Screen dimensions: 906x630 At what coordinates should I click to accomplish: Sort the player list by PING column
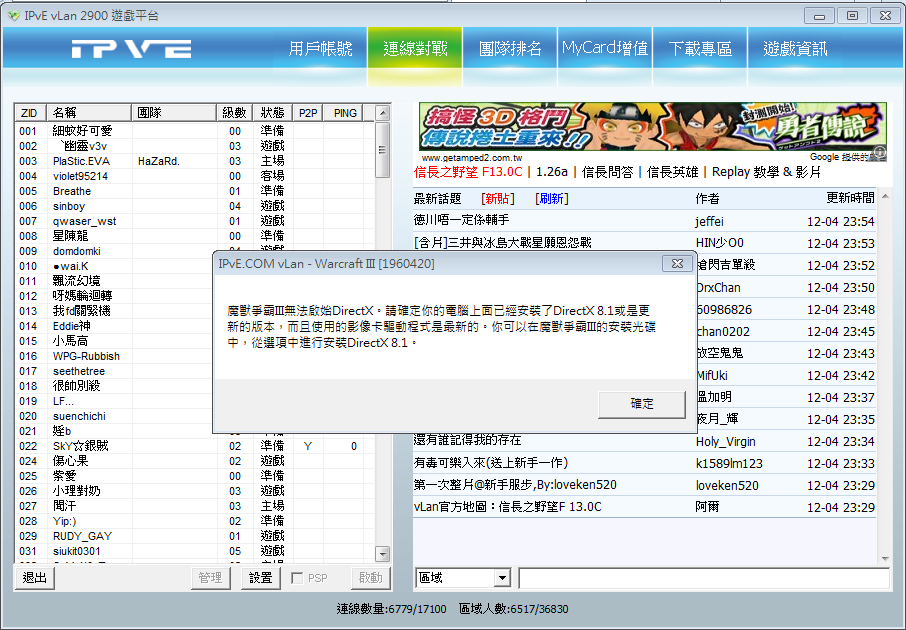coord(345,113)
